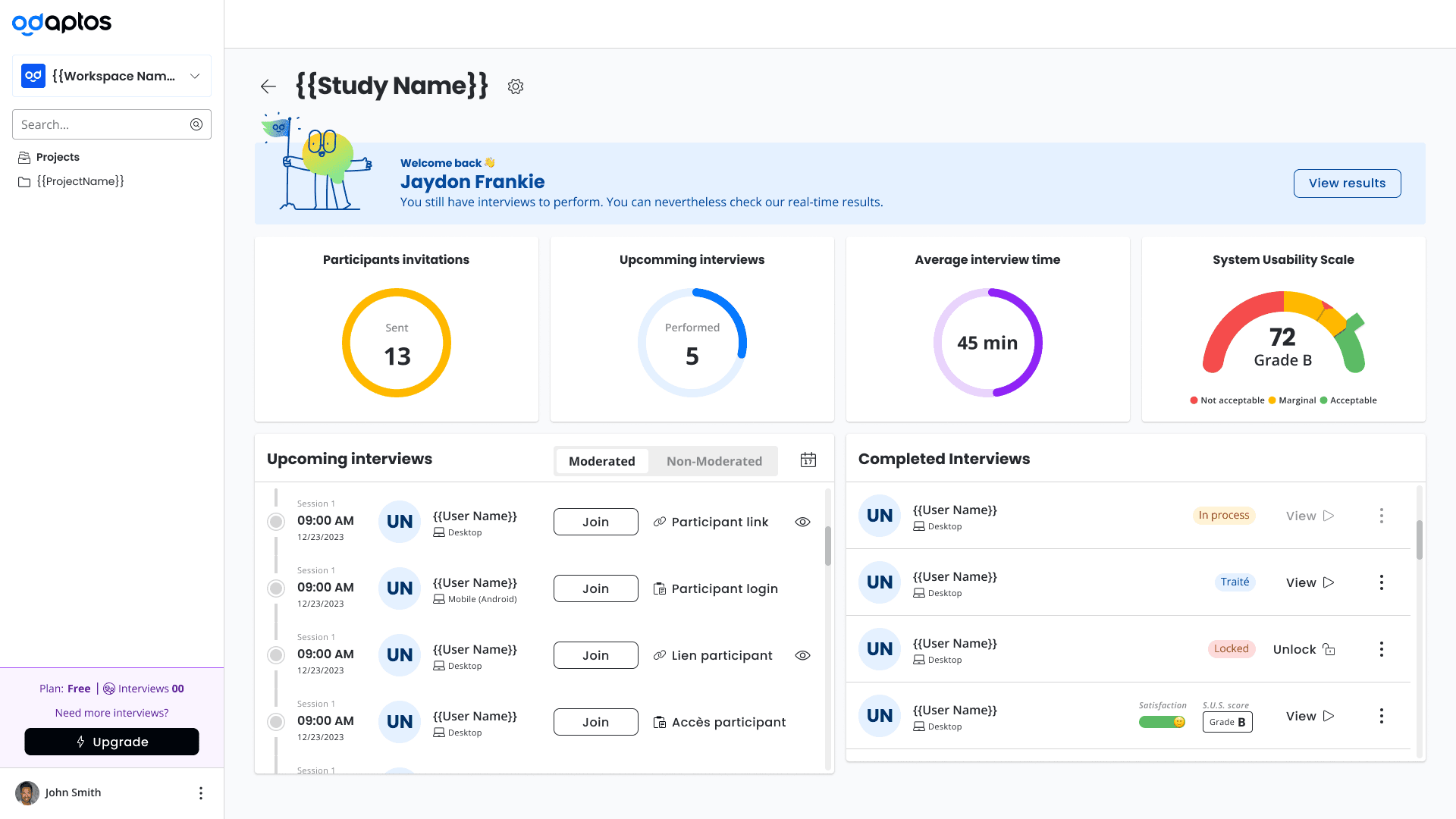Viewport: 1456px width, 819px height.
Task: Click John Smith's profile avatar
Action: click(x=27, y=793)
